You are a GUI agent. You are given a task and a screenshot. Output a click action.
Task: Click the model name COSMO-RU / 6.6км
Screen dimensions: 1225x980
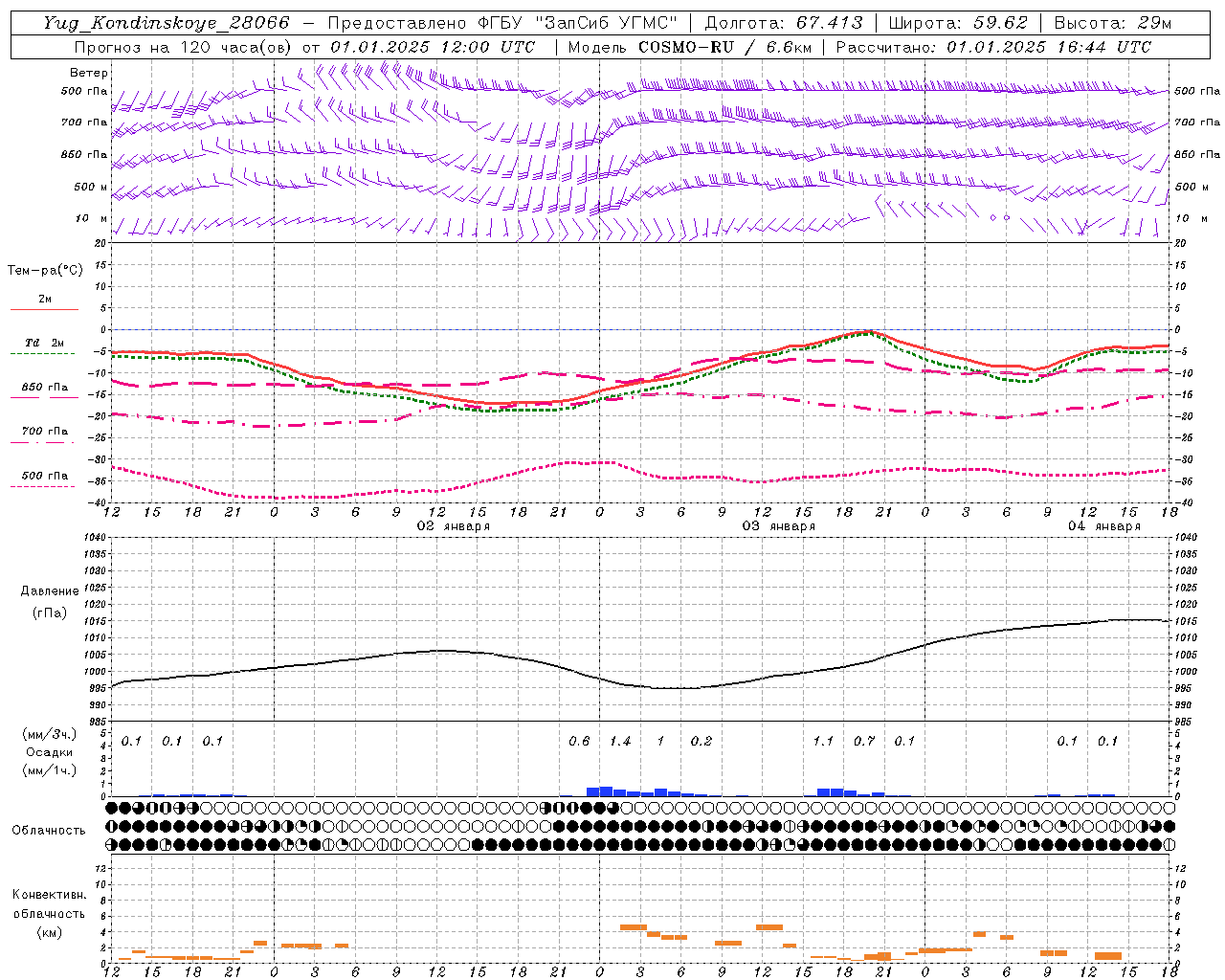tap(724, 47)
